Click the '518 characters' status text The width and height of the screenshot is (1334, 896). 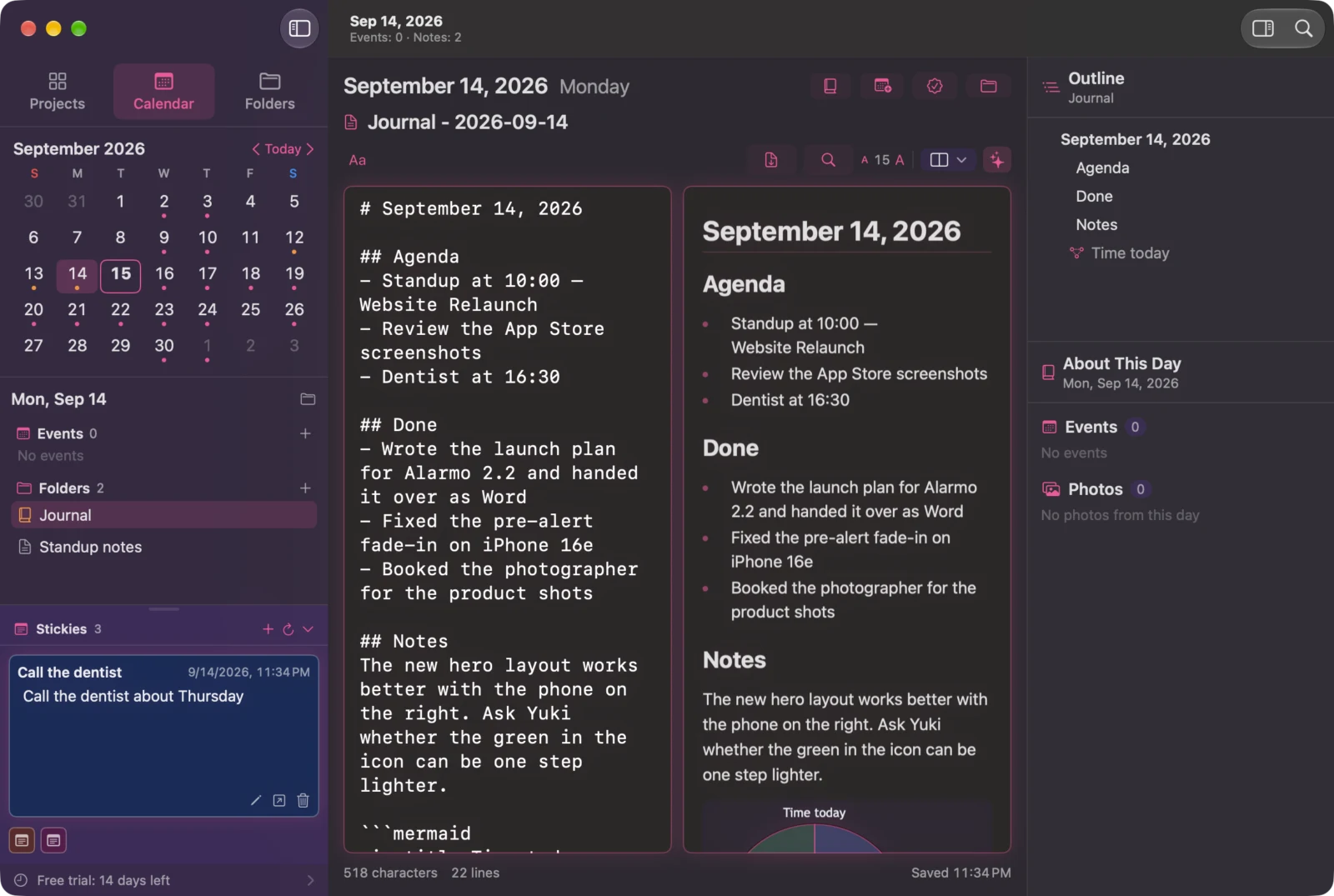click(x=390, y=873)
